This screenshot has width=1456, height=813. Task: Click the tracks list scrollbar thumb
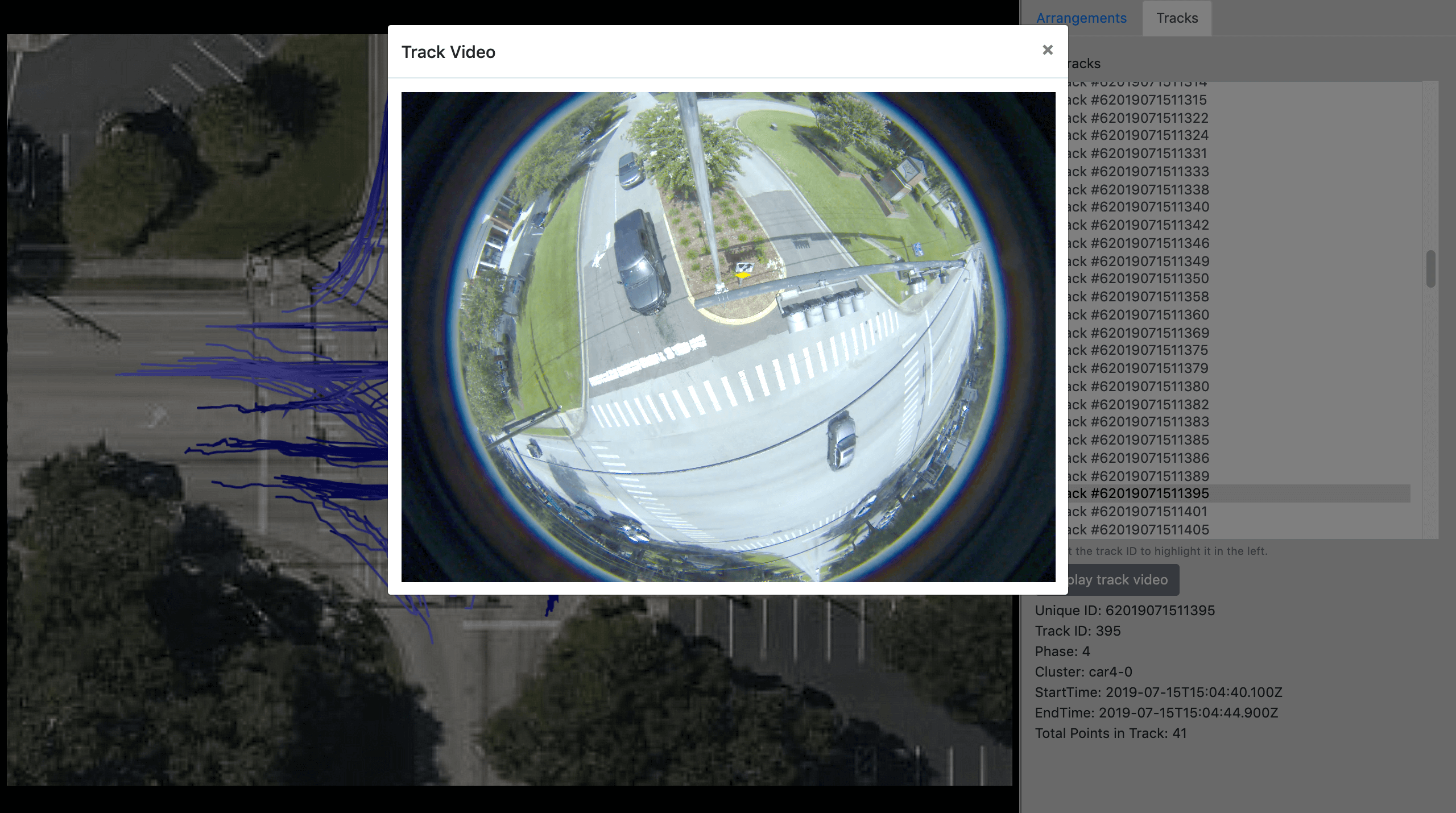(1430, 268)
